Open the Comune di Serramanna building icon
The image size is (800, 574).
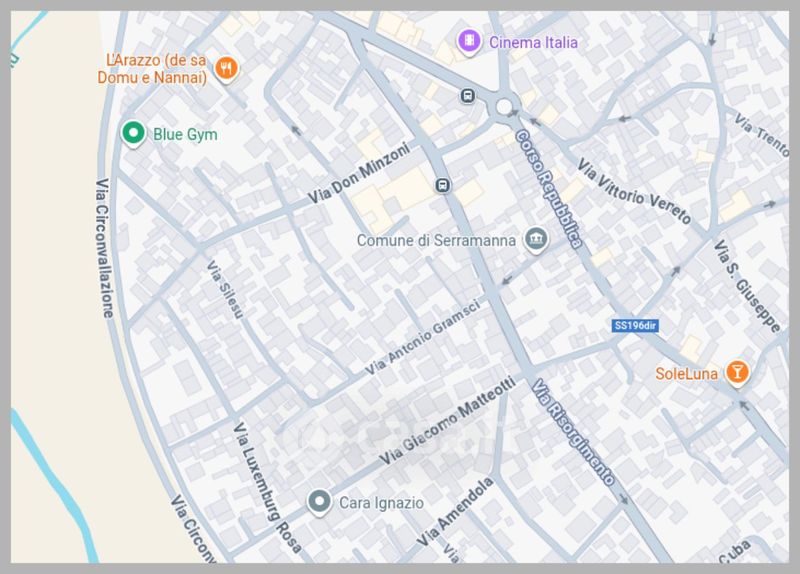pos(537,240)
